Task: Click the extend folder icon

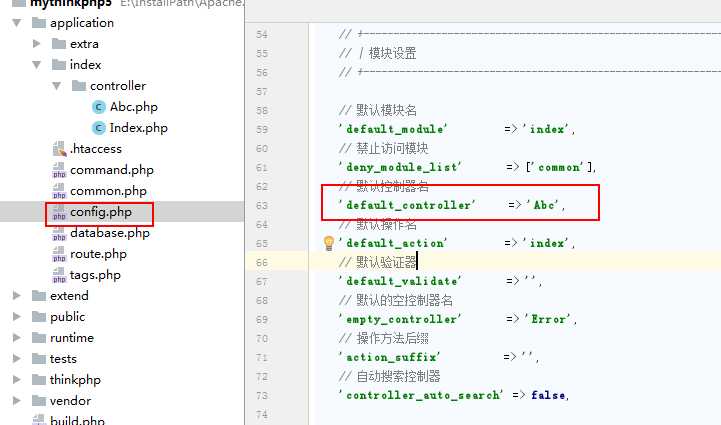Action: 39,295
